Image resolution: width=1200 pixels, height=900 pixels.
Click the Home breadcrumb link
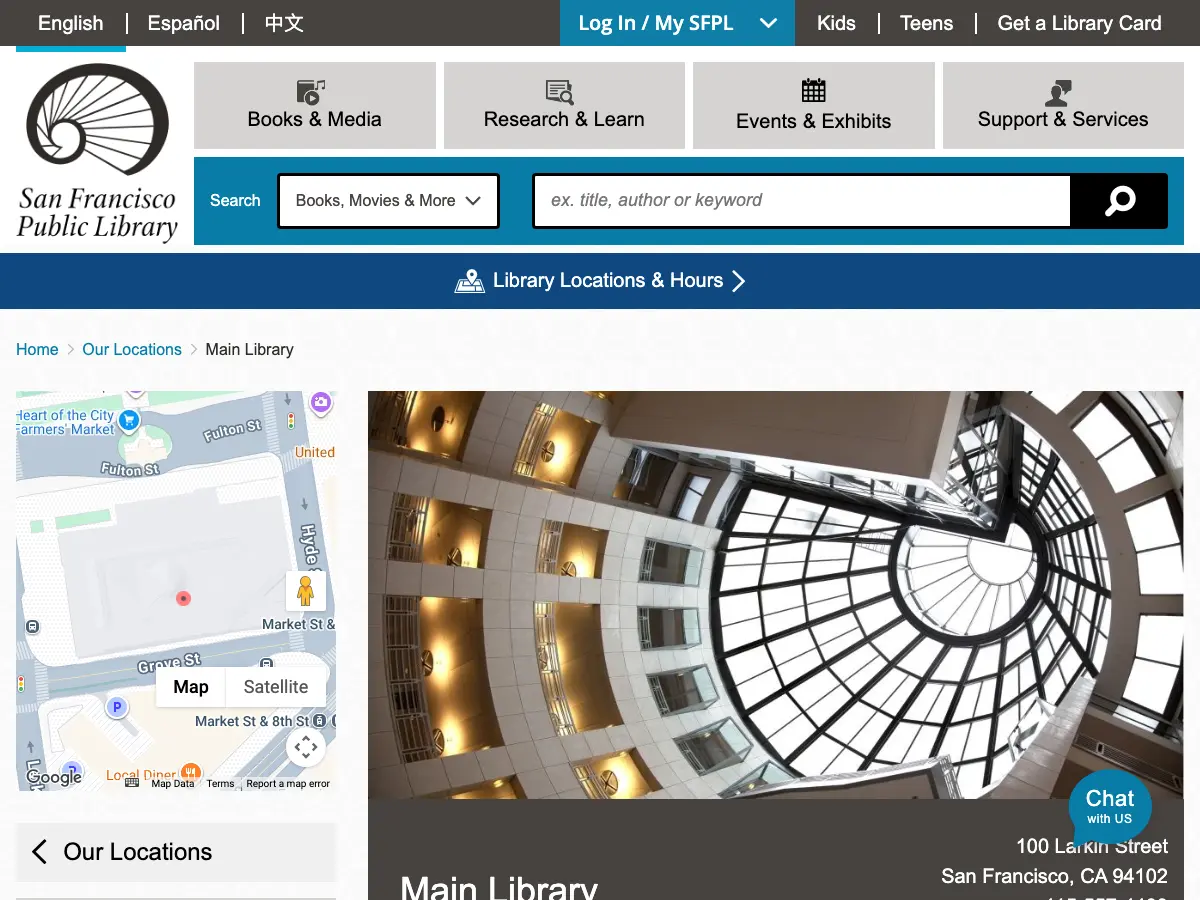pos(37,349)
